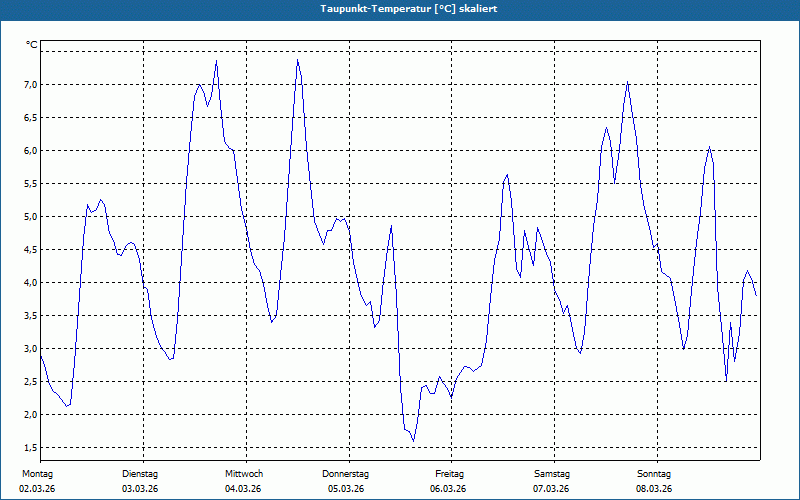Viewport: 800px width, 500px height.
Task: Click the Mittwoch 04.03.26 date label
Action: point(243,481)
